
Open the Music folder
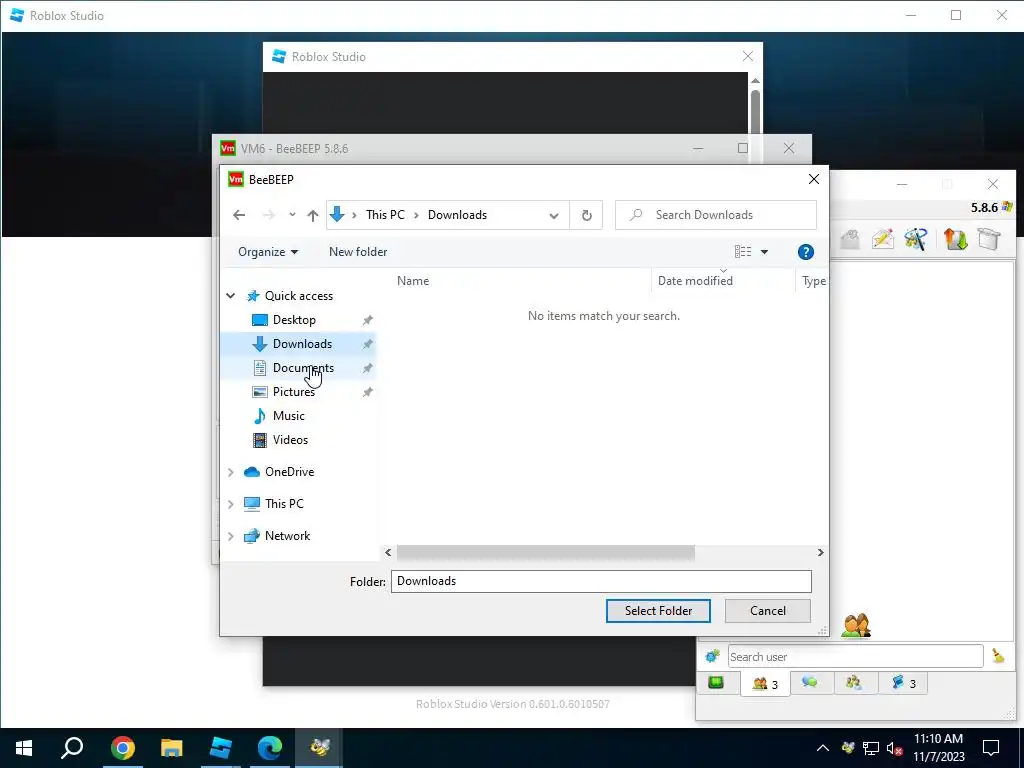[289, 416]
